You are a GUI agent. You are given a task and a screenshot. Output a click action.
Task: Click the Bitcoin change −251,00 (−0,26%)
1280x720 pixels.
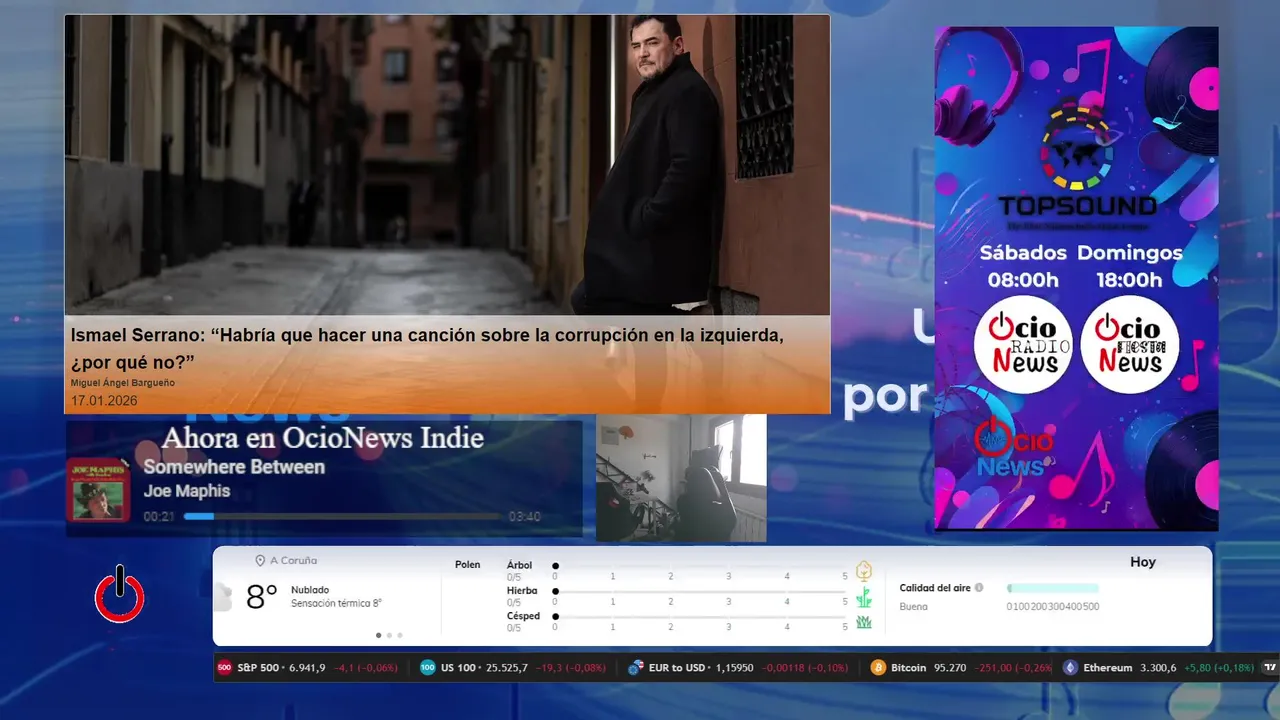pos(1012,667)
